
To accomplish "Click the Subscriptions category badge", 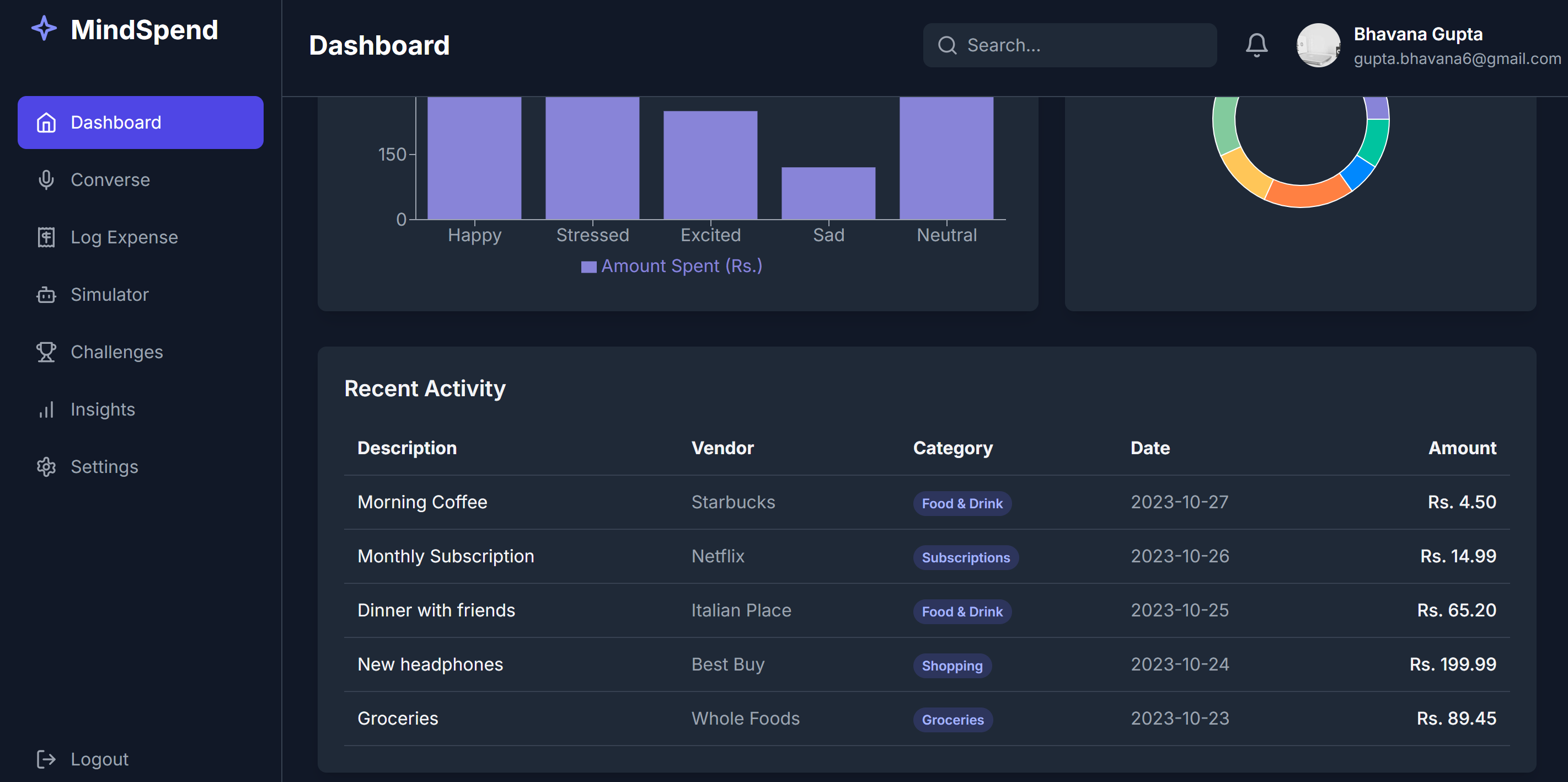I will tap(965, 557).
